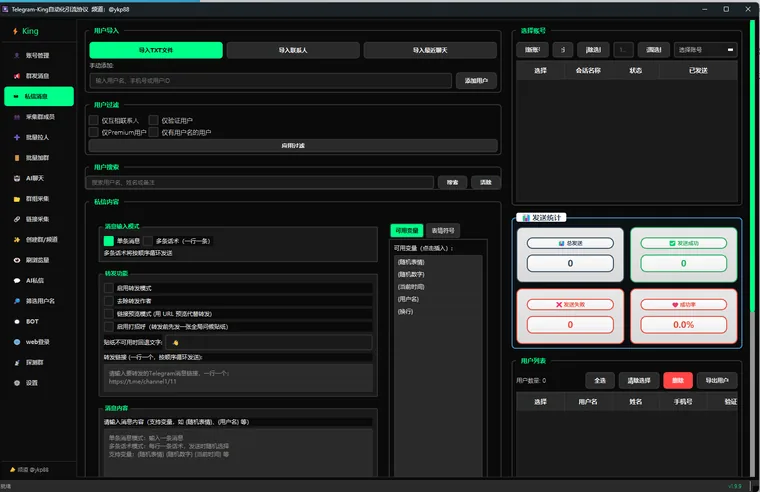Viewport: 760px width, 492px height.
Task: Click 搜索 search button
Action: (x=452, y=182)
